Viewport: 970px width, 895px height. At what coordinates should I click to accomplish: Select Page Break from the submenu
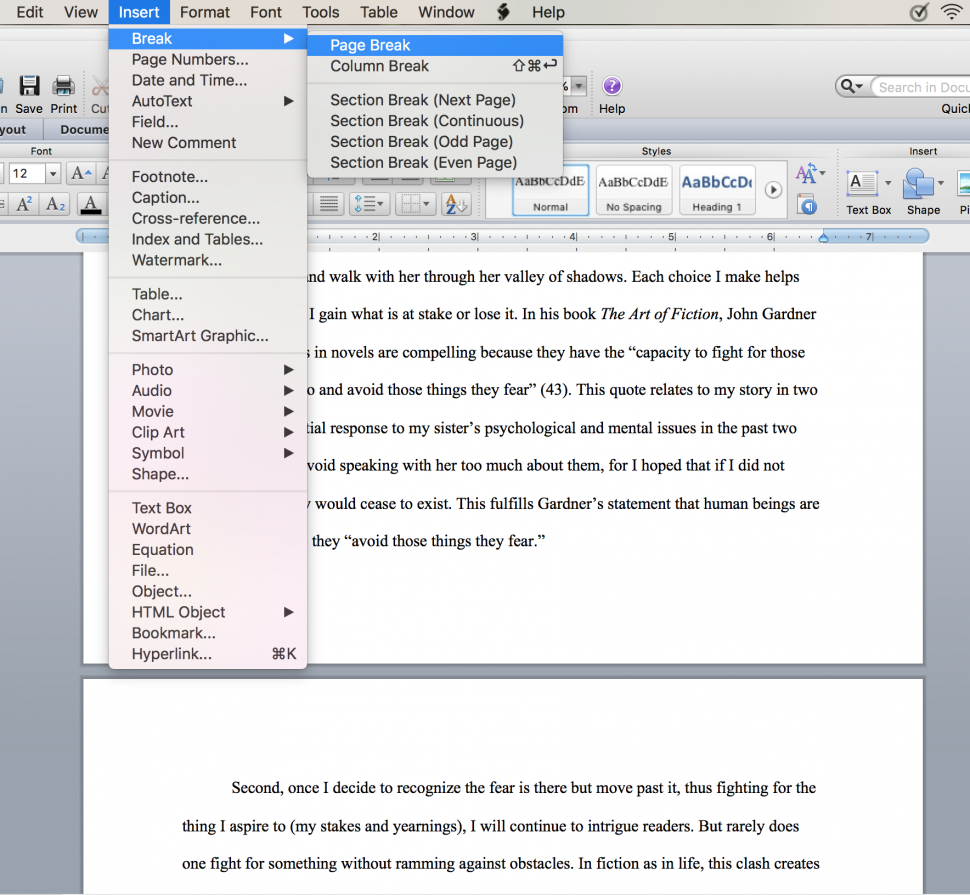(x=370, y=44)
